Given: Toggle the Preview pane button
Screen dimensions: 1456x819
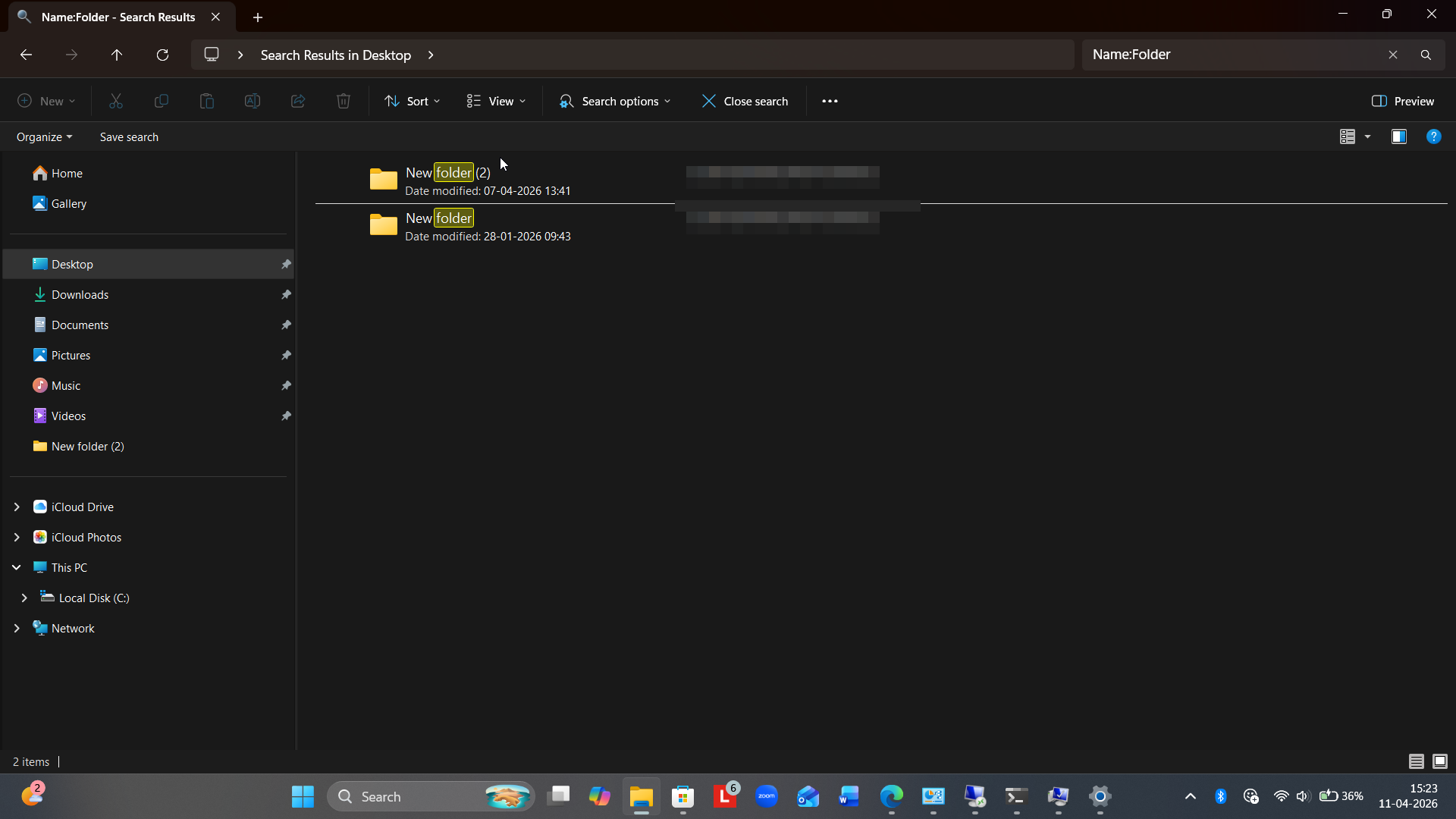Looking at the screenshot, I should (1403, 101).
